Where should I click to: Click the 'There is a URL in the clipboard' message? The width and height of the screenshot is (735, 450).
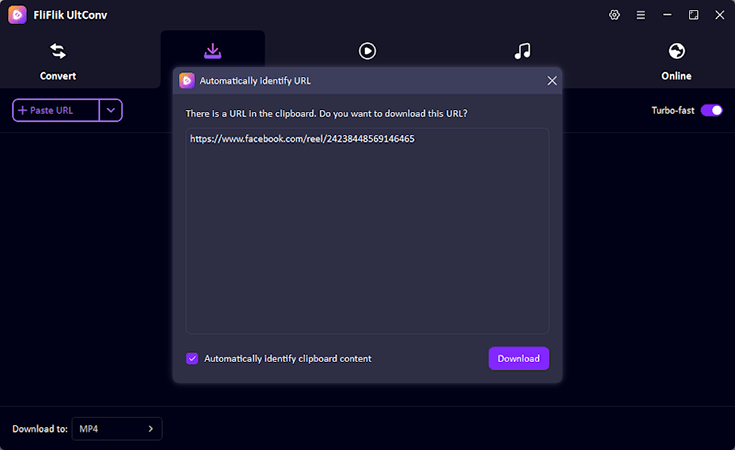coord(326,113)
